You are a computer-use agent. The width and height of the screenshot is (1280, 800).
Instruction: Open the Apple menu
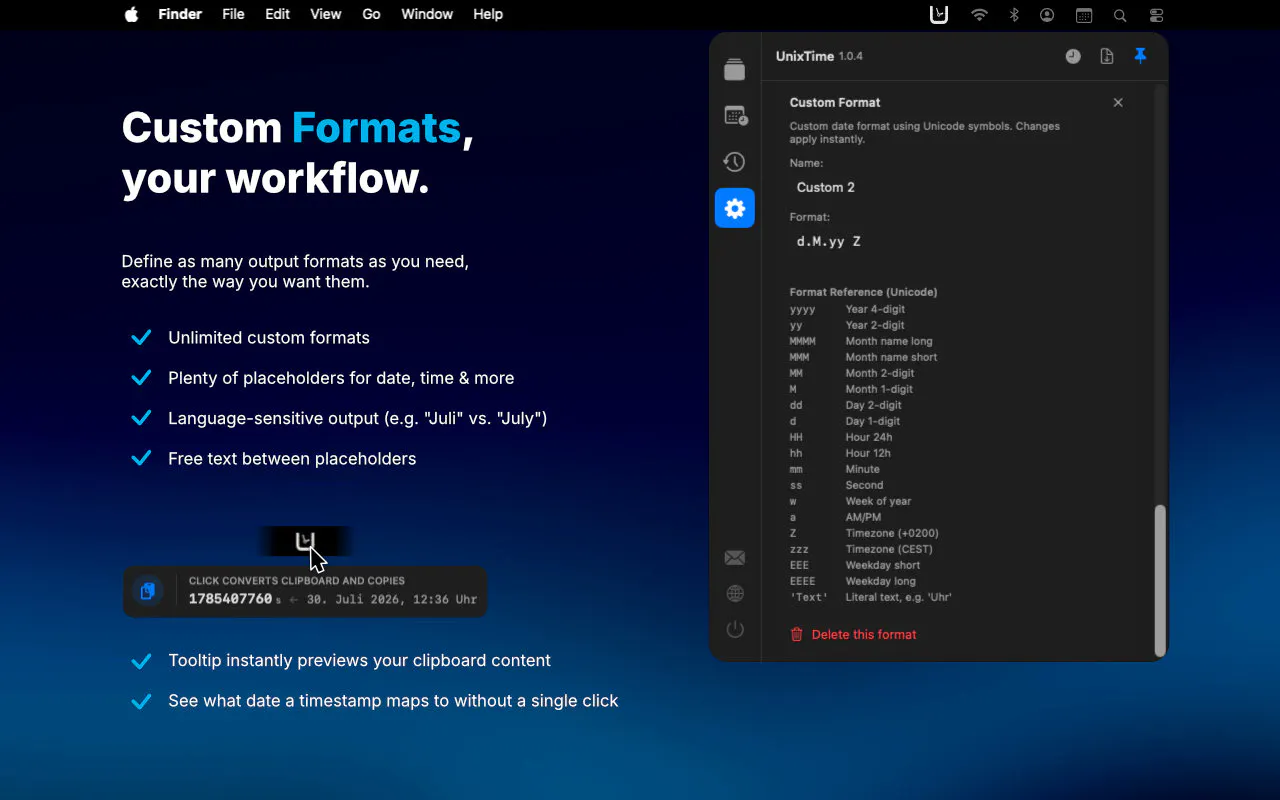[131, 14]
